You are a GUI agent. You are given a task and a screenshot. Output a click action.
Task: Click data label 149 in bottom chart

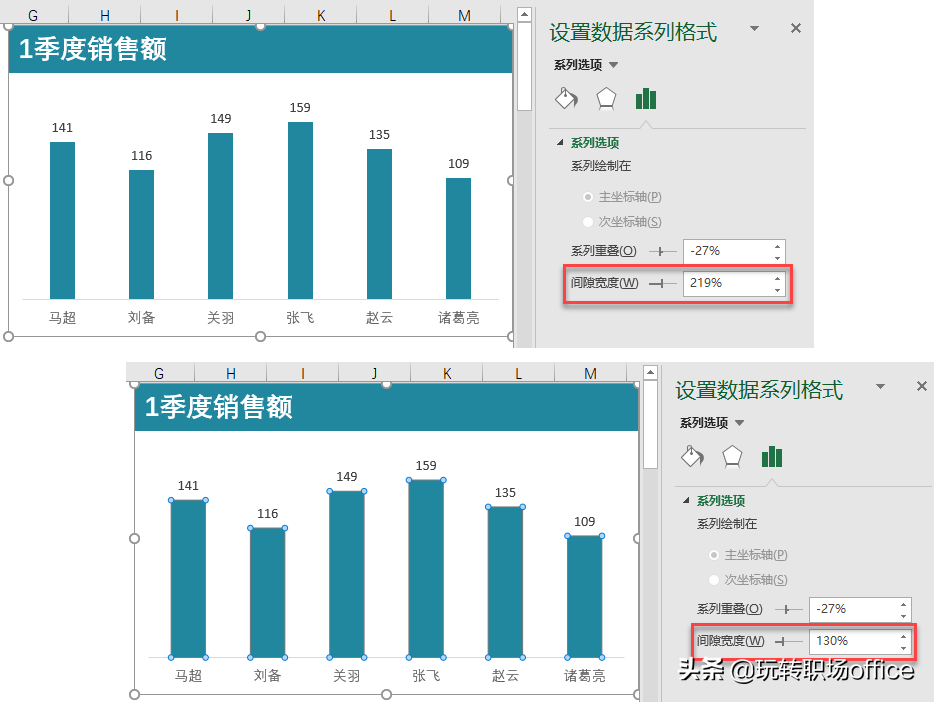coord(347,476)
